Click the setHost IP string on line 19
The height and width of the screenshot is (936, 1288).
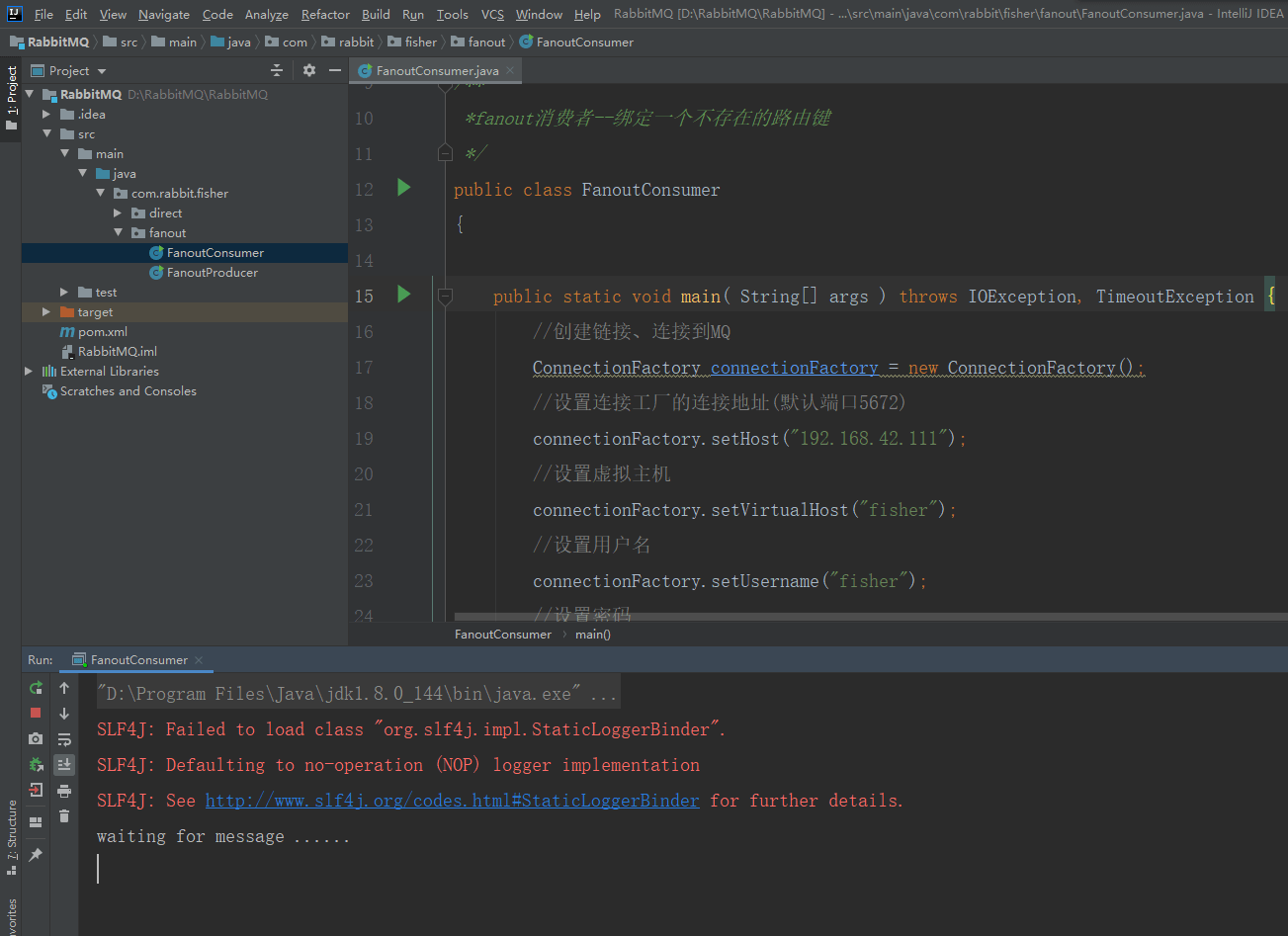click(867, 438)
